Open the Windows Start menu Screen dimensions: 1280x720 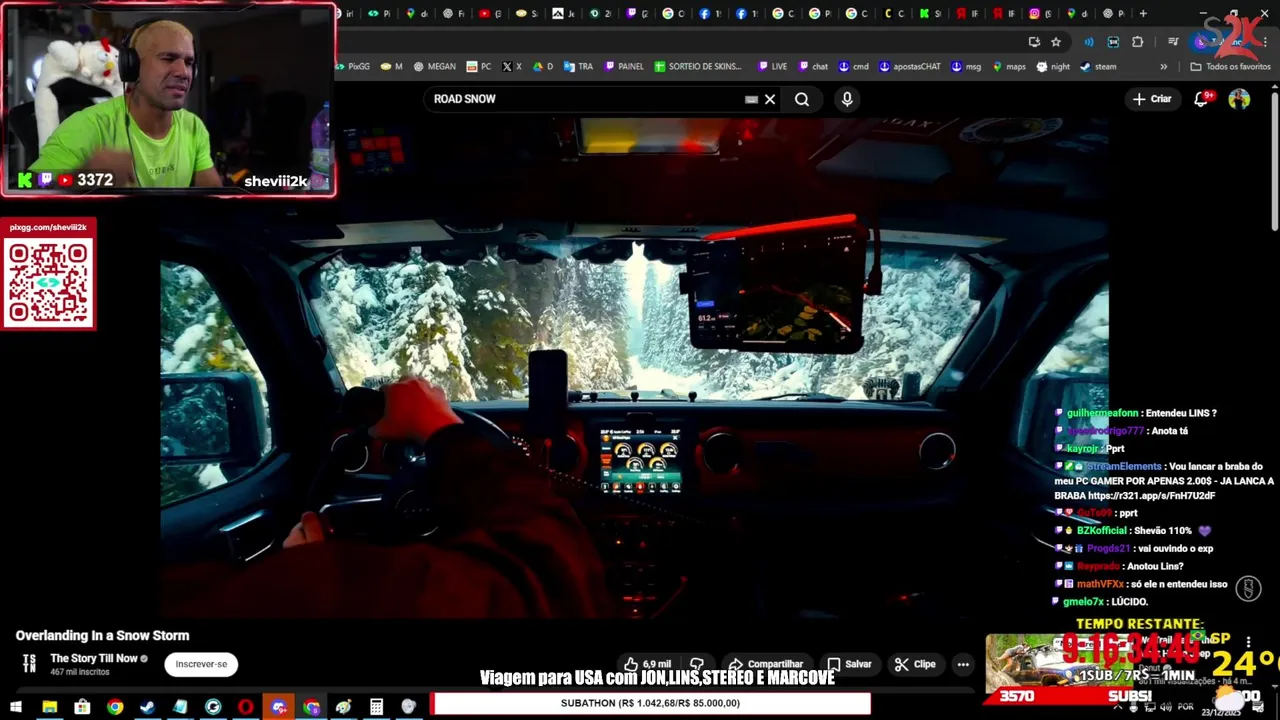click(x=16, y=707)
